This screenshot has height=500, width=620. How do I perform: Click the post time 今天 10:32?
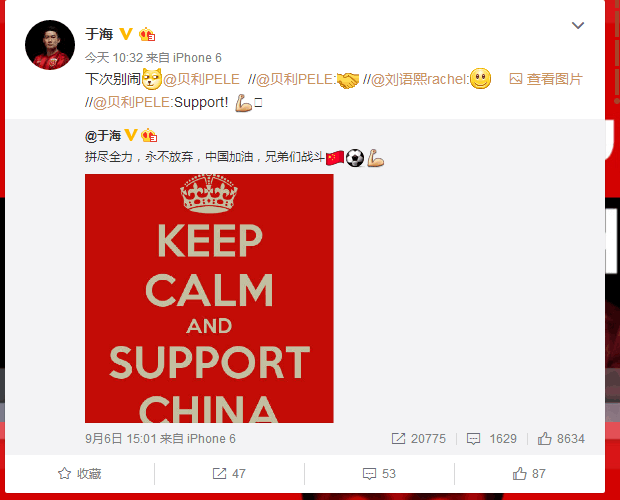[114, 58]
